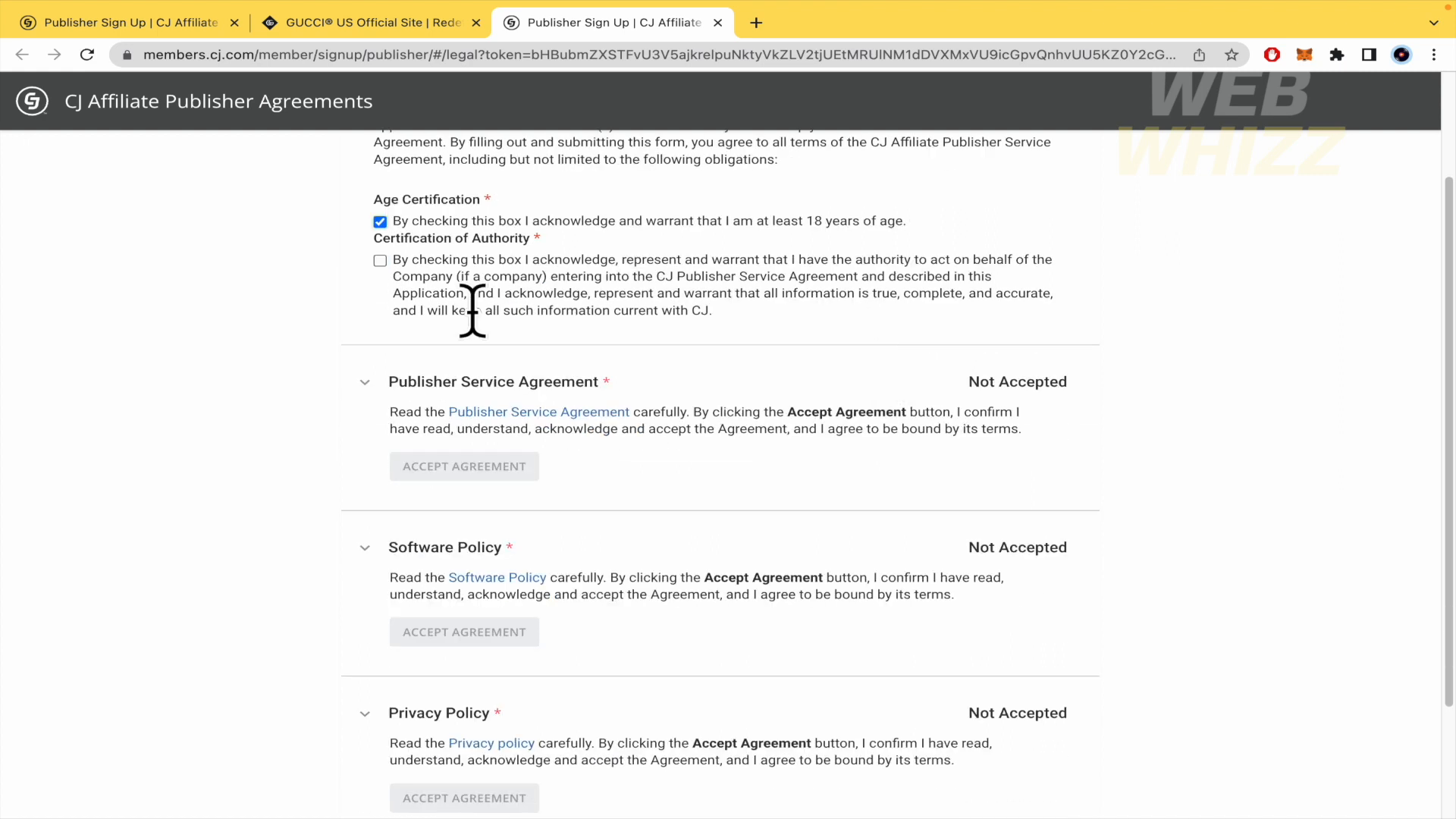Open the Publisher Service Agreement link
The image size is (1456, 819).
(538, 411)
